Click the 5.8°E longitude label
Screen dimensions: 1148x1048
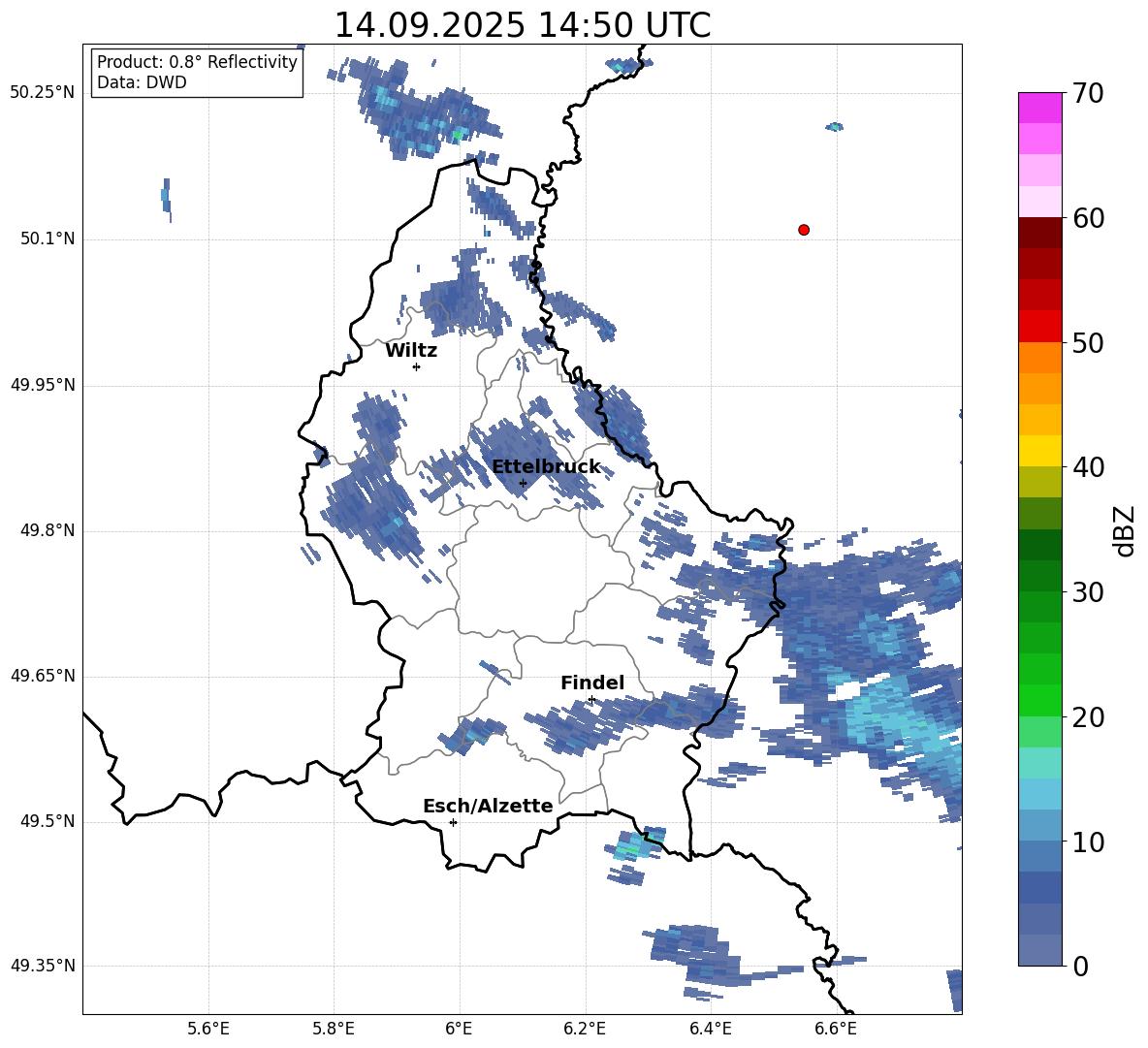coord(334,1029)
